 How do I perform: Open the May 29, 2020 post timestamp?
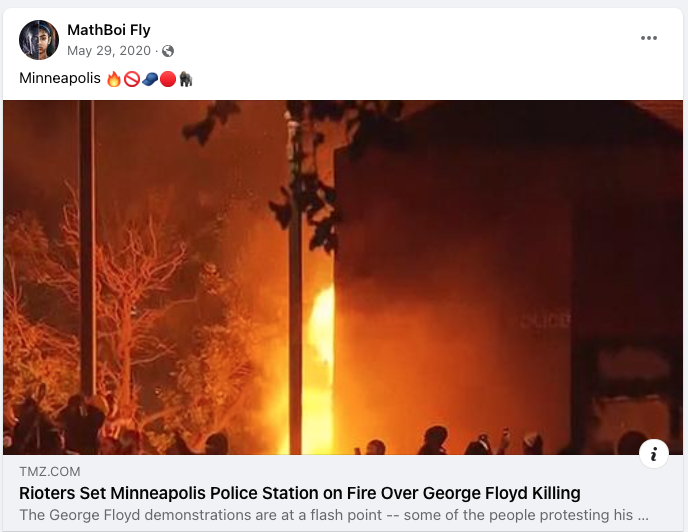tap(109, 51)
